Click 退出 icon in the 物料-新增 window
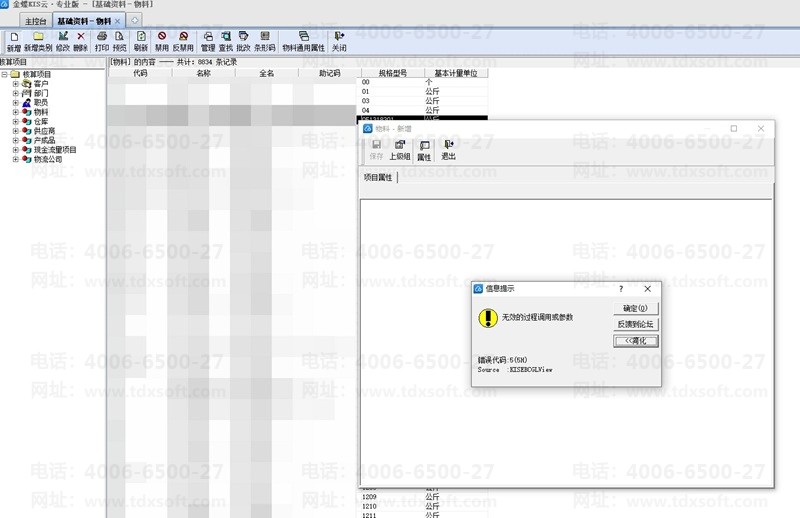800x518 pixels. (x=448, y=145)
